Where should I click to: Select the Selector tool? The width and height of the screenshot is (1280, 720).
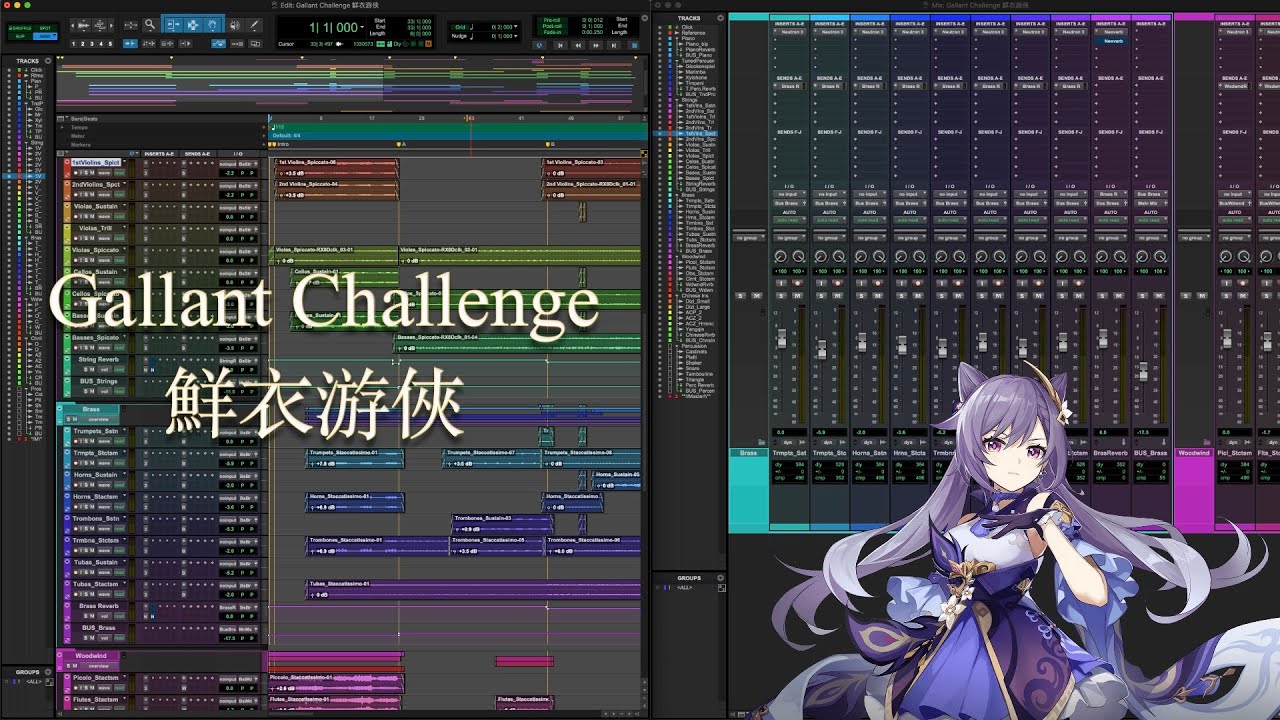tap(193, 25)
